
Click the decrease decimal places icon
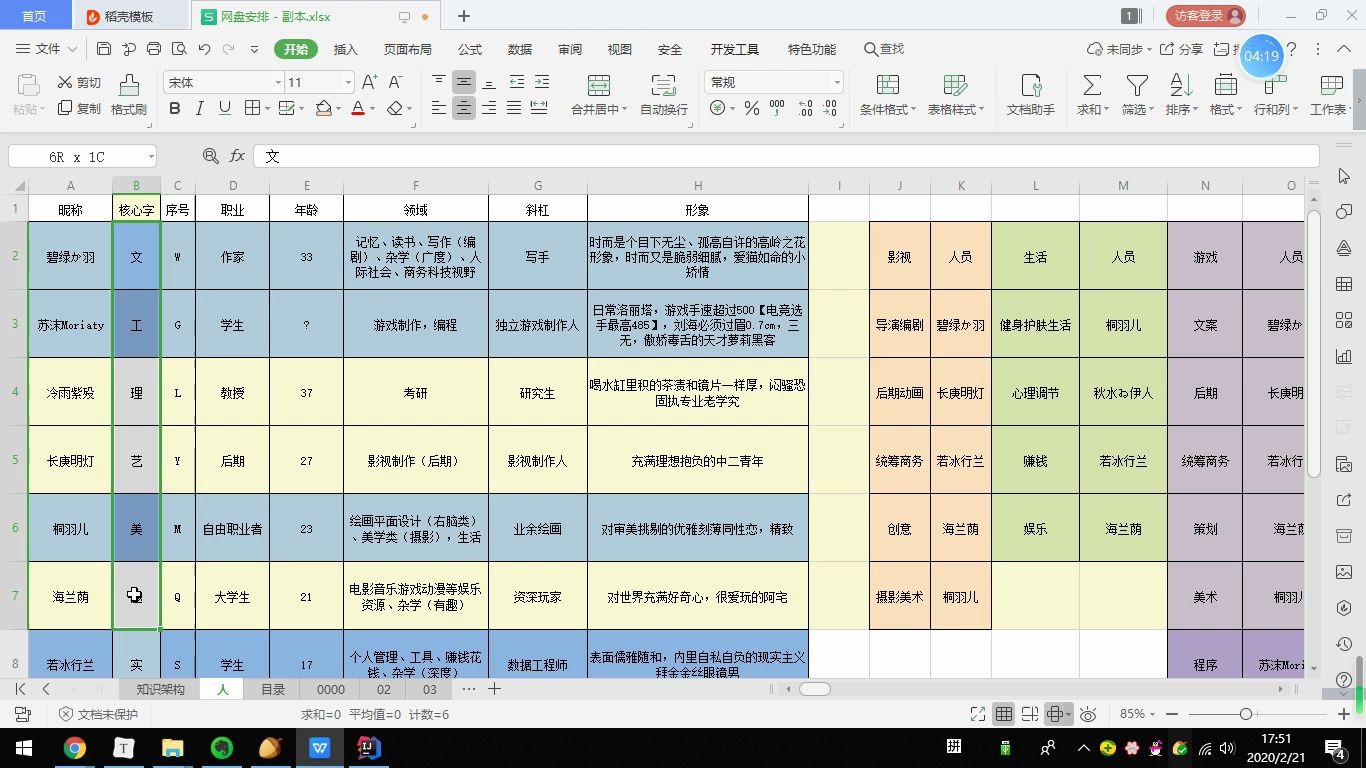point(830,108)
